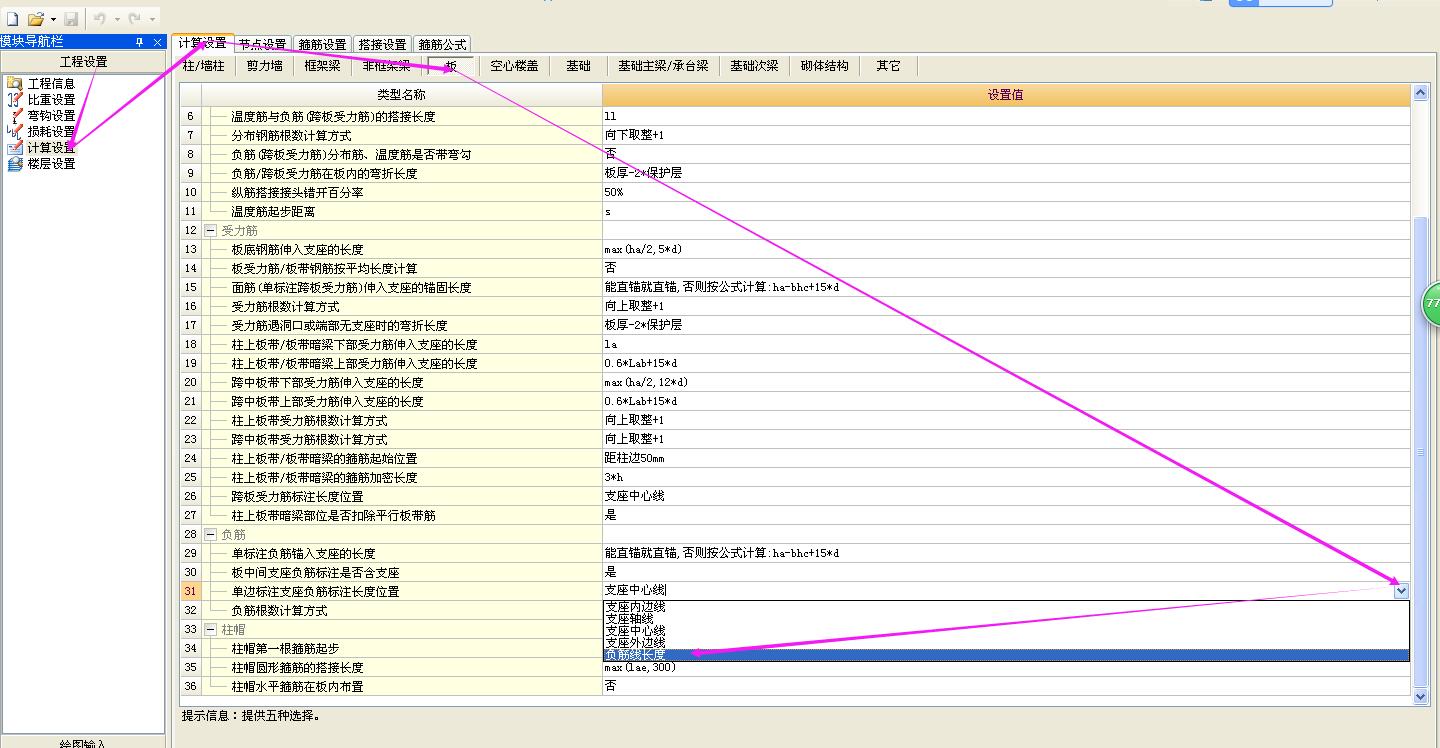
Task: Pin the 模块导航栏 panel
Action: pos(139,42)
